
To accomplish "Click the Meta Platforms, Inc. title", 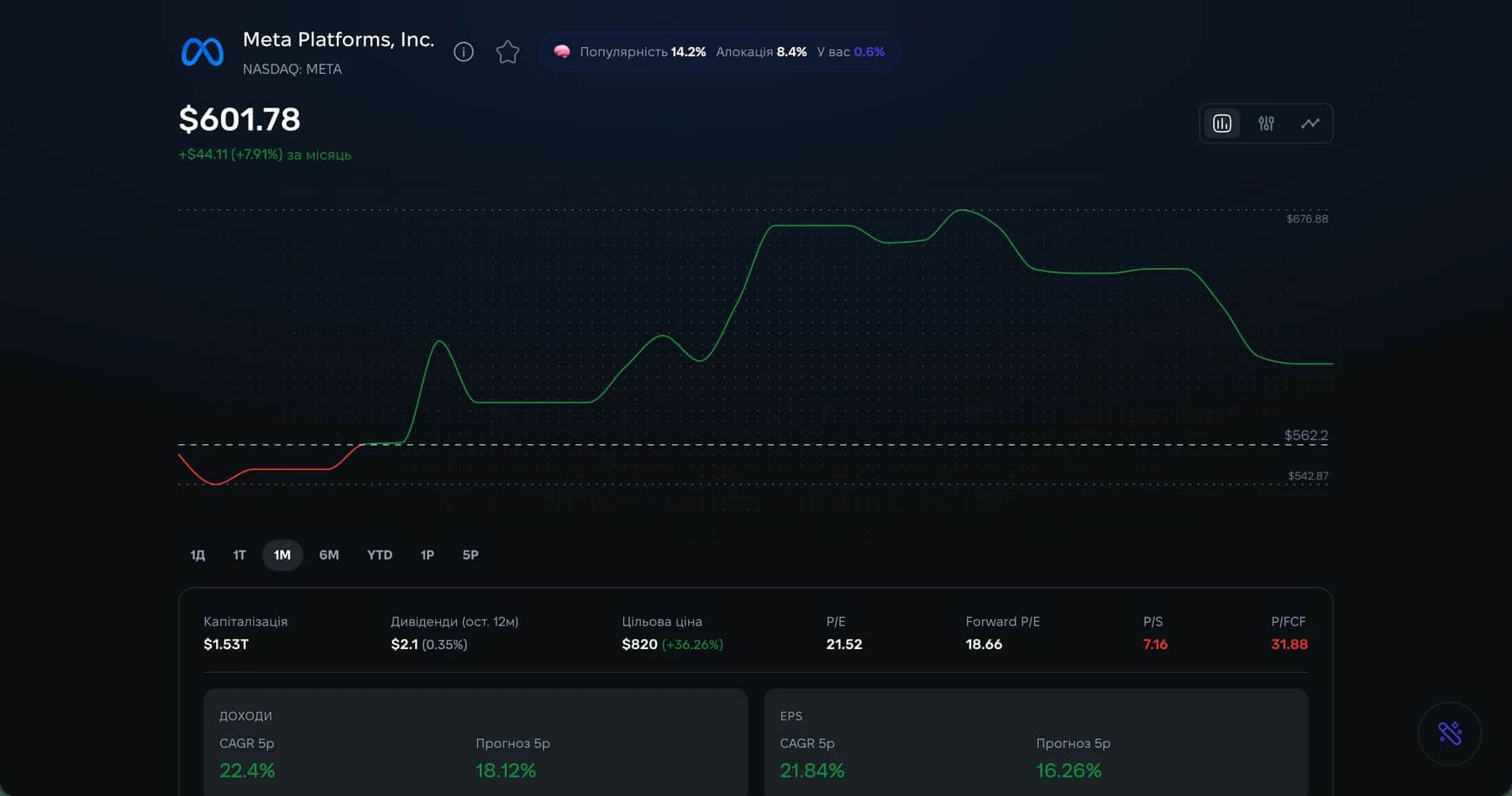I will click(x=339, y=39).
